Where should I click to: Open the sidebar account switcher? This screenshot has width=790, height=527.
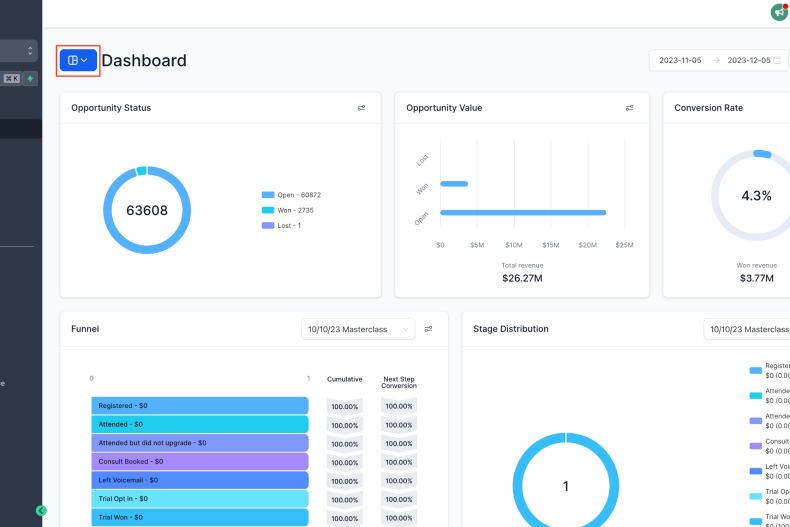pyautogui.click(x=18, y=50)
